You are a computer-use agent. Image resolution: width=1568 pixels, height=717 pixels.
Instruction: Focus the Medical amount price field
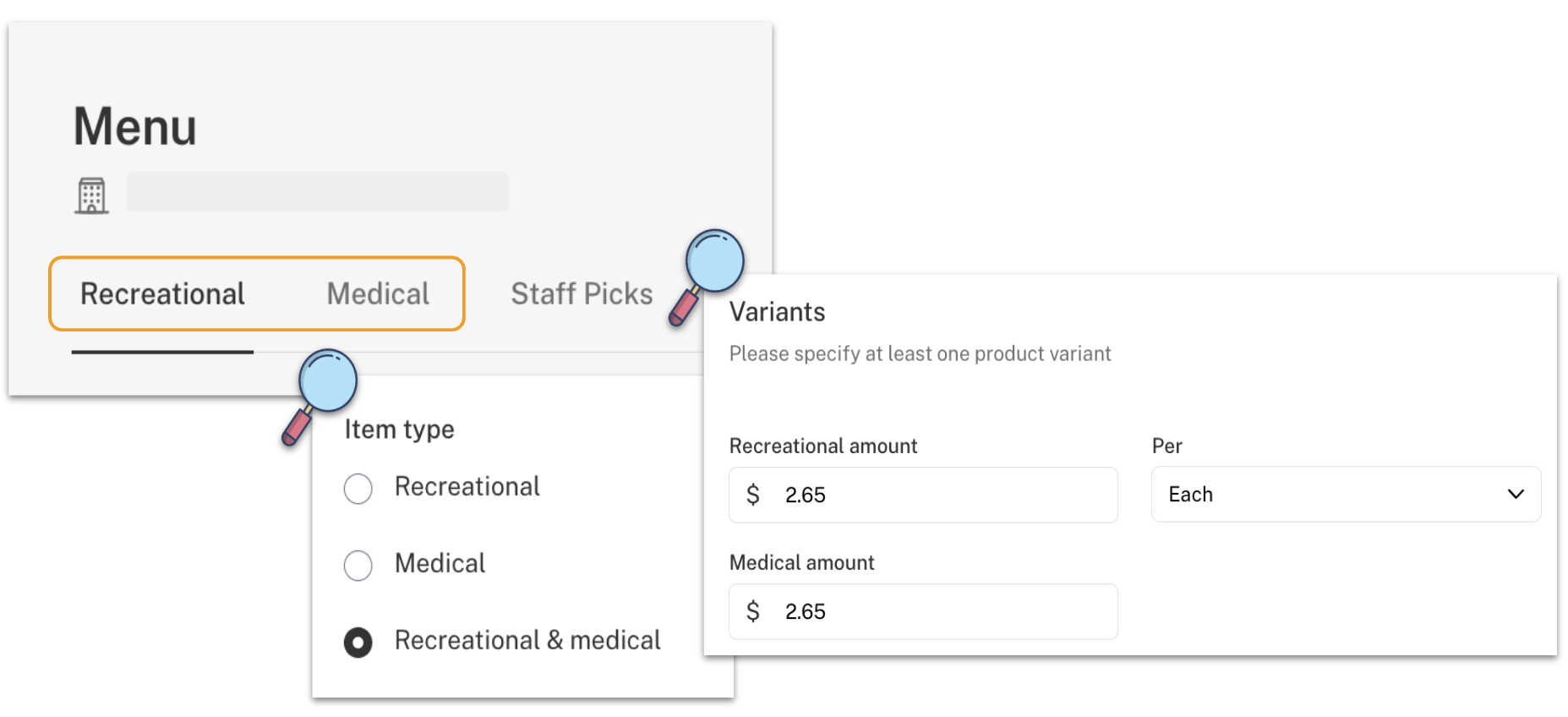923,611
